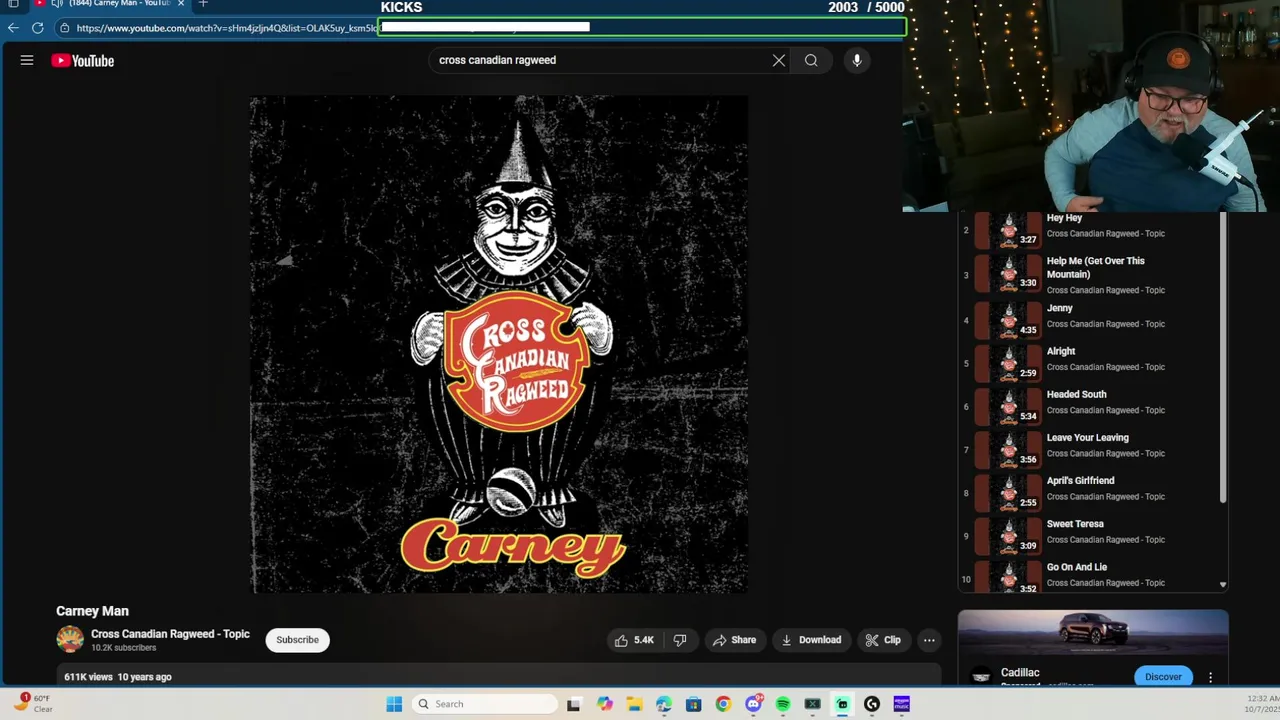The height and width of the screenshot is (720, 1280).
Task: Click the Windows taskbar Search box
Action: click(x=484, y=704)
